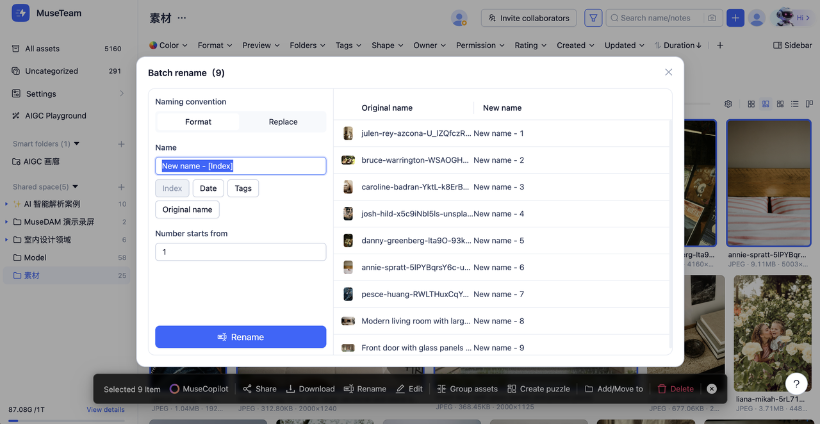Click the filter funnel icon
Image resolution: width=820 pixels, height=424 pixels.
tap(594, 18)
